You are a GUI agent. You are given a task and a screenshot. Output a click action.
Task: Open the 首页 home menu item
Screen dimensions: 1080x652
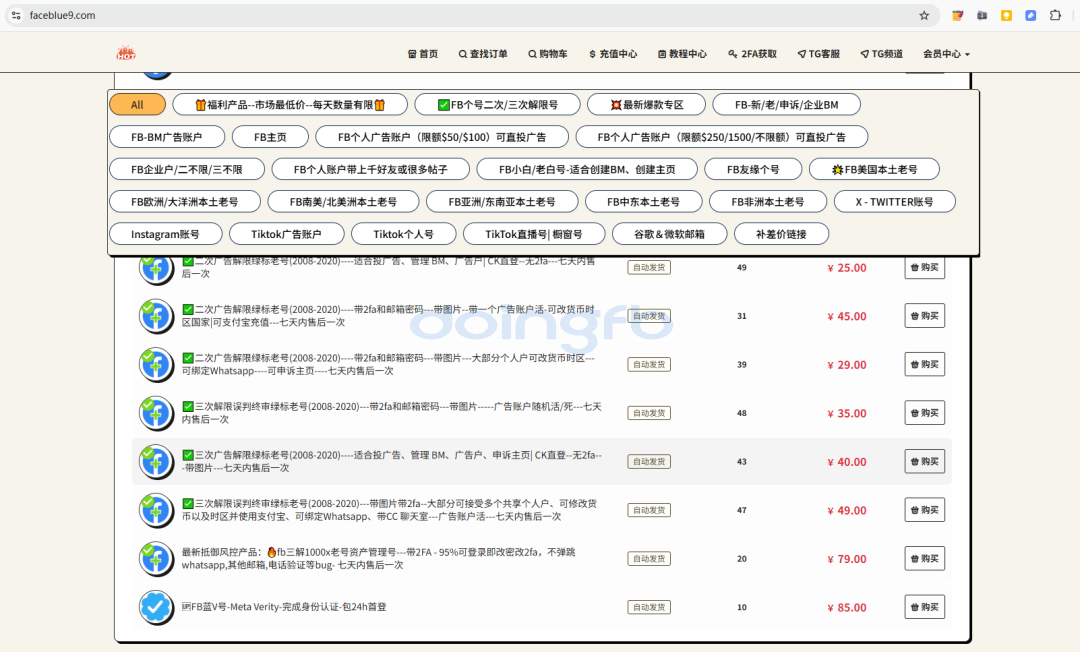tap(423, 54)
